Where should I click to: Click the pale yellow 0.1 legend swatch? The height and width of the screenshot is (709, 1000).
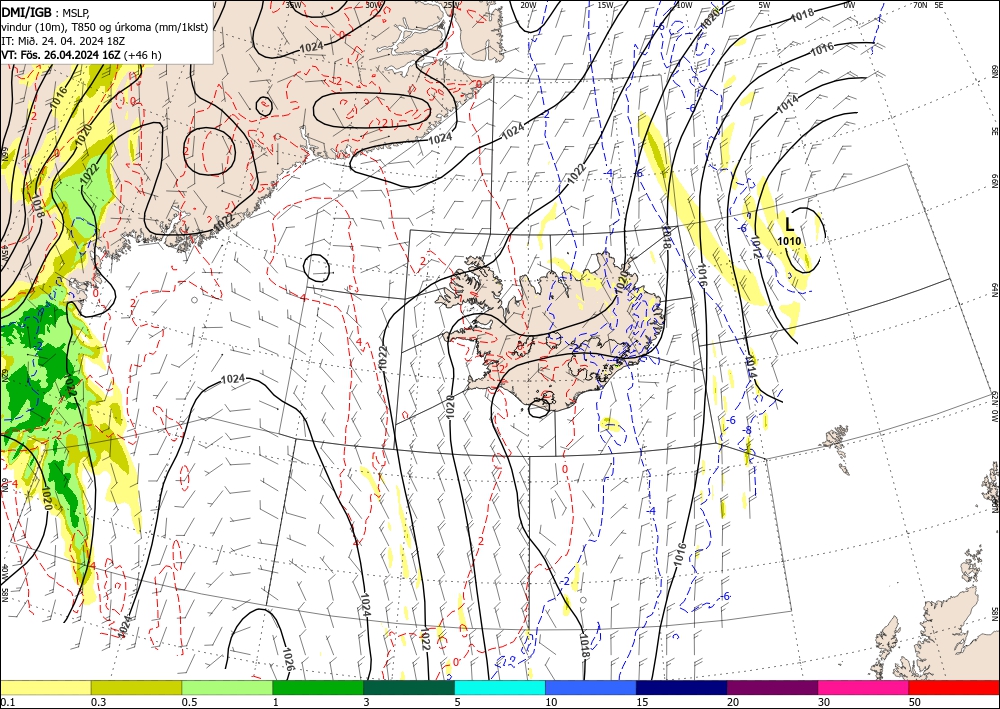pos(45,687)
